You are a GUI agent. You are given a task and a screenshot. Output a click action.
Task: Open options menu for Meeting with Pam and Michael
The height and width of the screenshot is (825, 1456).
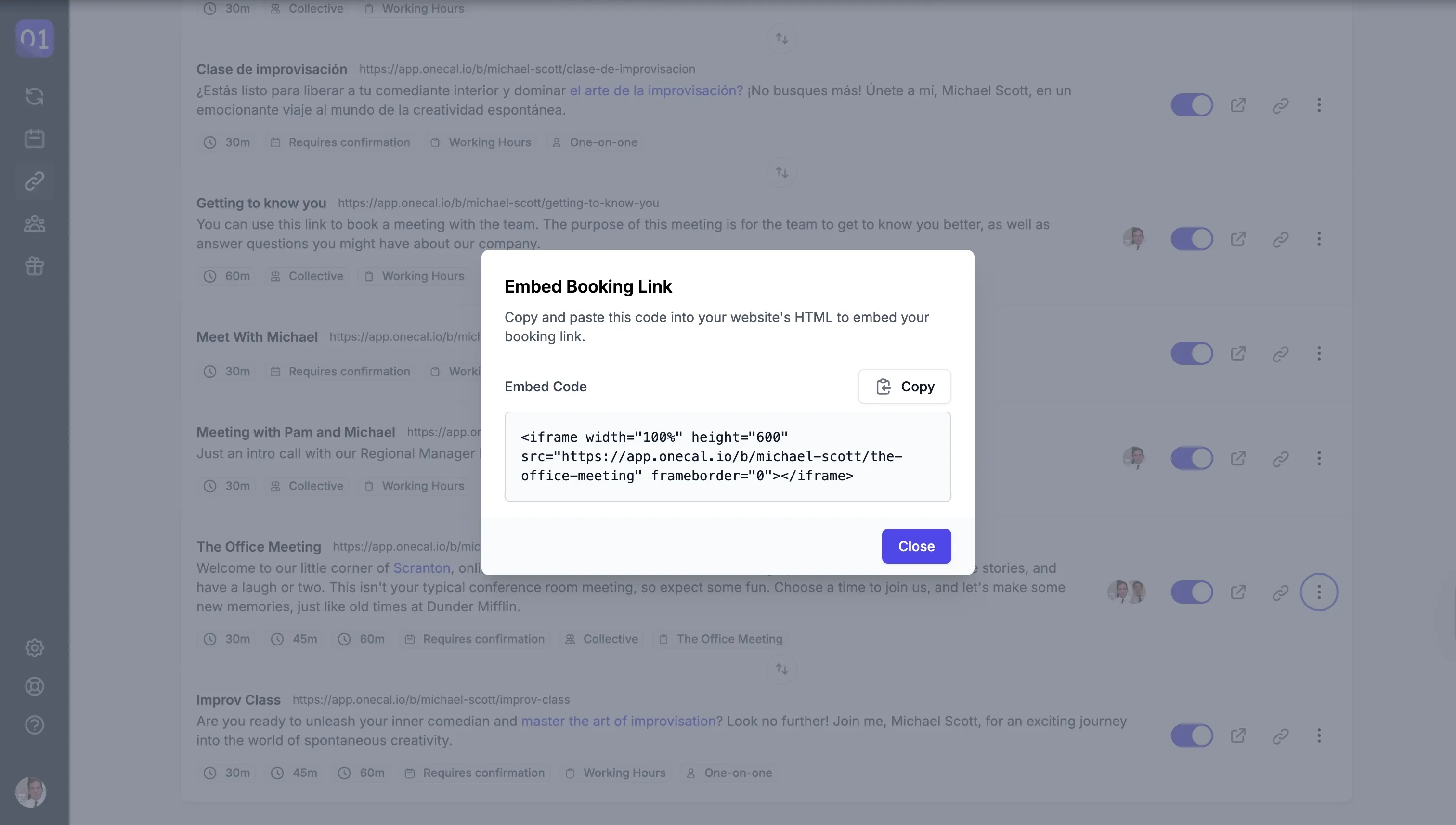tap(1319, 458)
